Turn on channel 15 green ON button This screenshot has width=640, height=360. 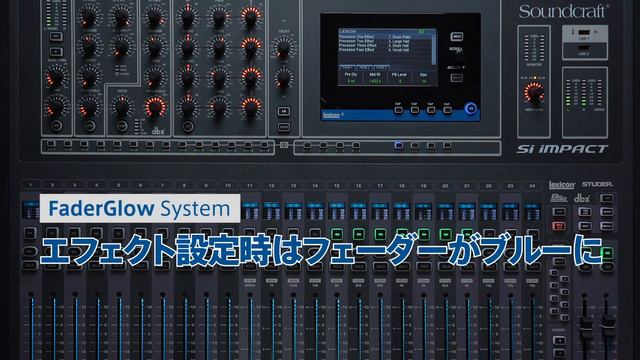pyautogui.click(x=337, y=234)
